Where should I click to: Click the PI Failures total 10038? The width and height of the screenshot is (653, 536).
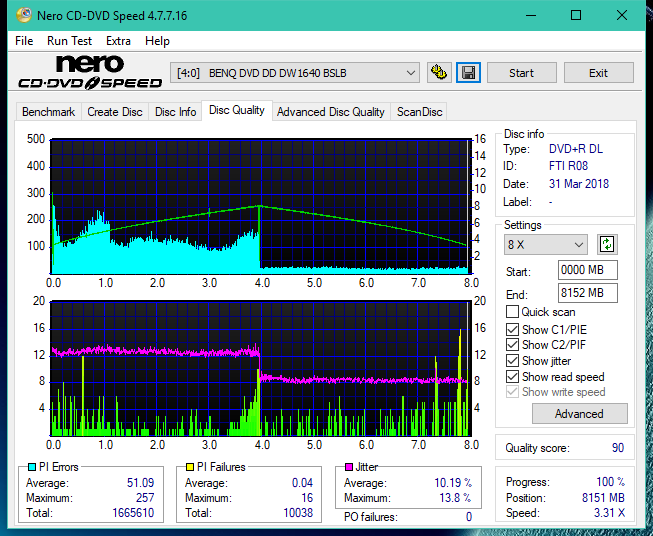(298, 513)
